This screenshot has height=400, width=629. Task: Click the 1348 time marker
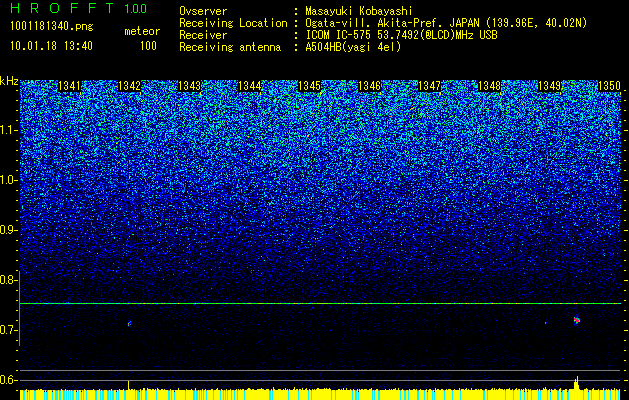489,86
